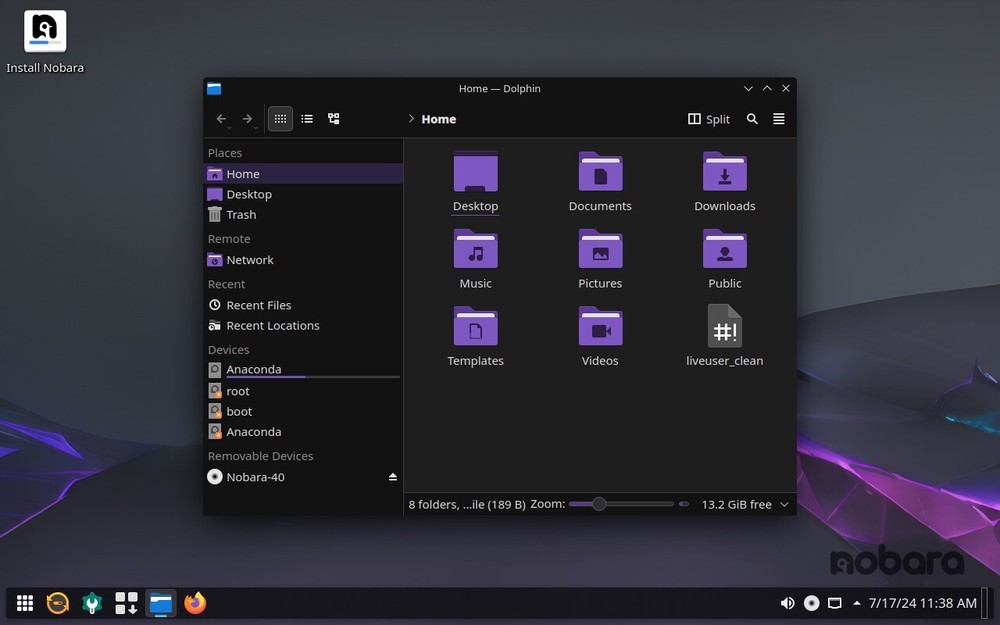
Task: Open Trash from the sidebar
Action: [x=240, y=214]
